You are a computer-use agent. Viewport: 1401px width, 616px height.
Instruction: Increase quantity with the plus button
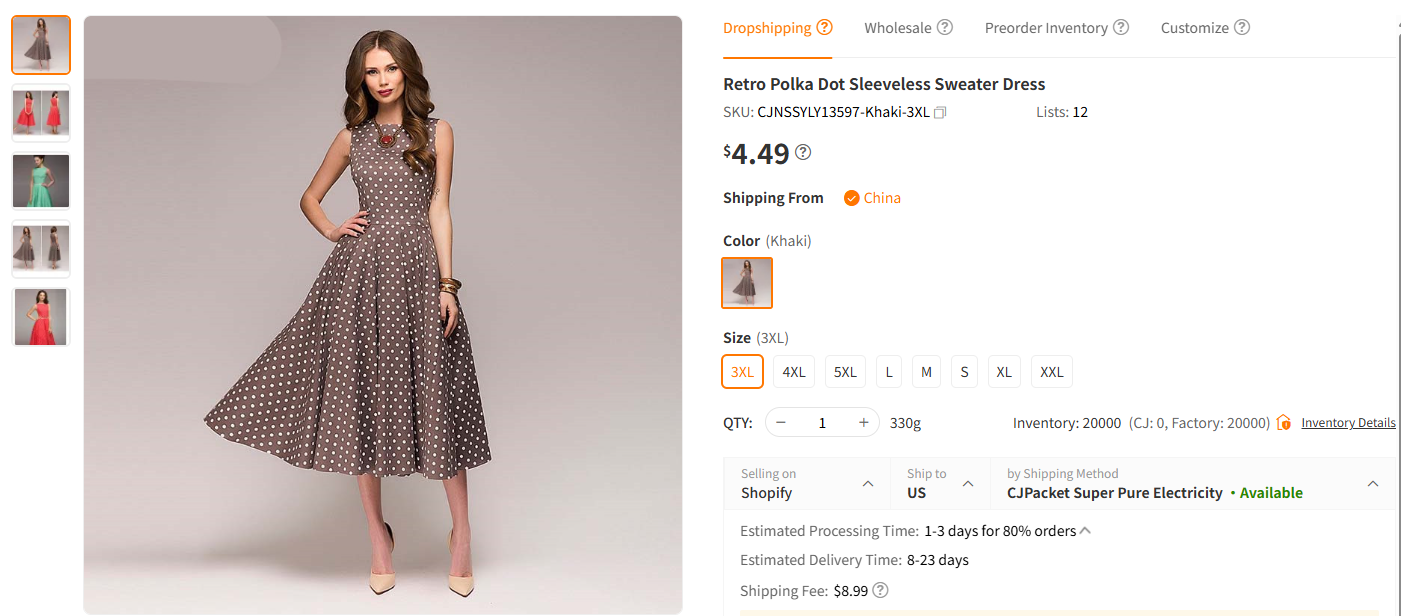[x=862, y=422]
